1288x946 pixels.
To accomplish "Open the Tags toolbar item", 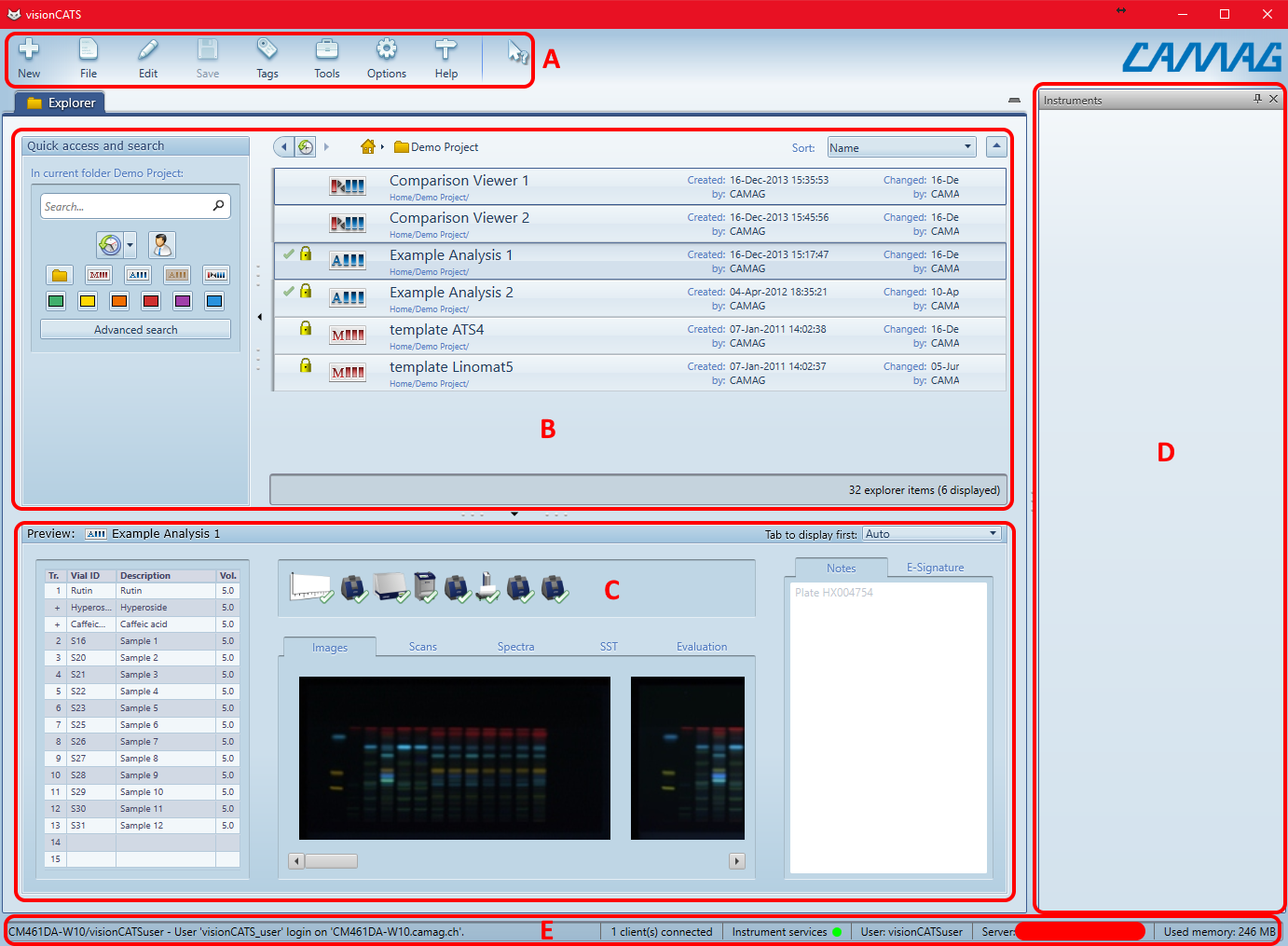I will [267, 59].
